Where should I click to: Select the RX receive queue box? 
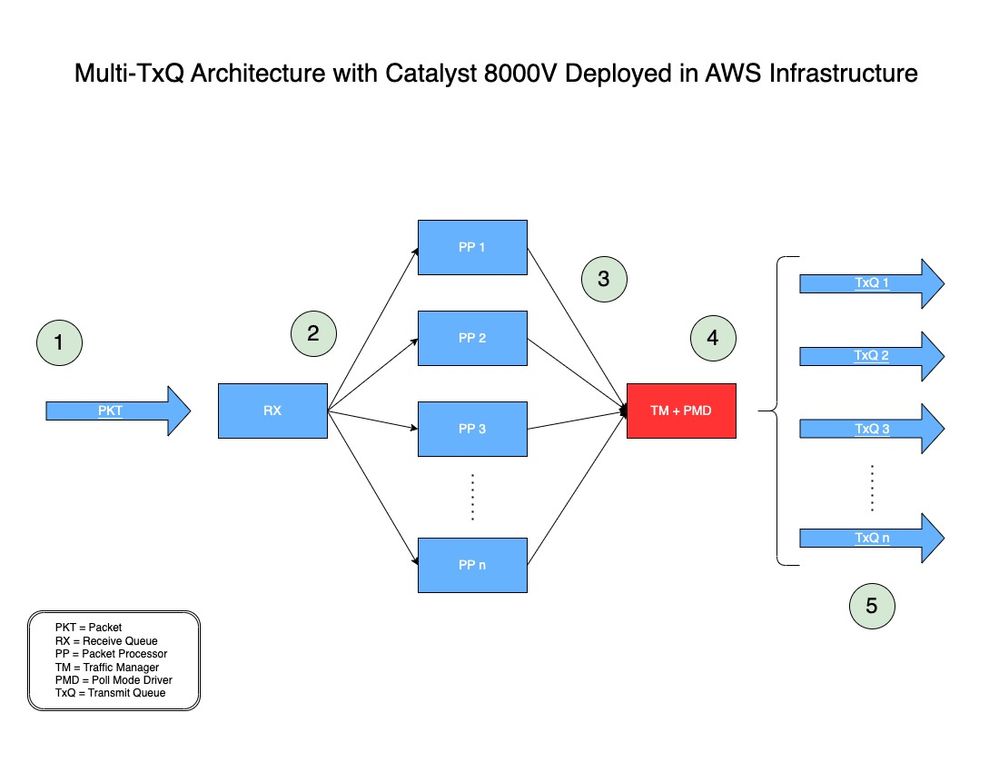[273, 411]
